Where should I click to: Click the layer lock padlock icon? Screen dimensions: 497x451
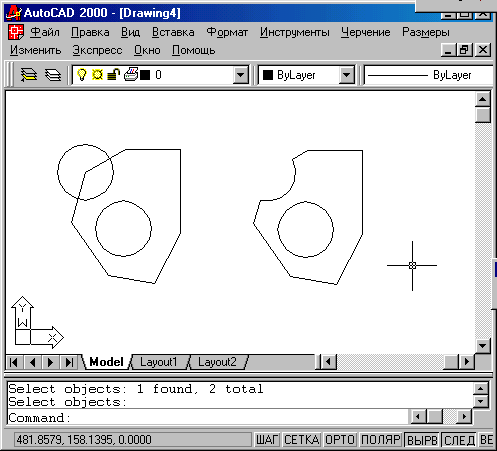[x=114, y=75]
